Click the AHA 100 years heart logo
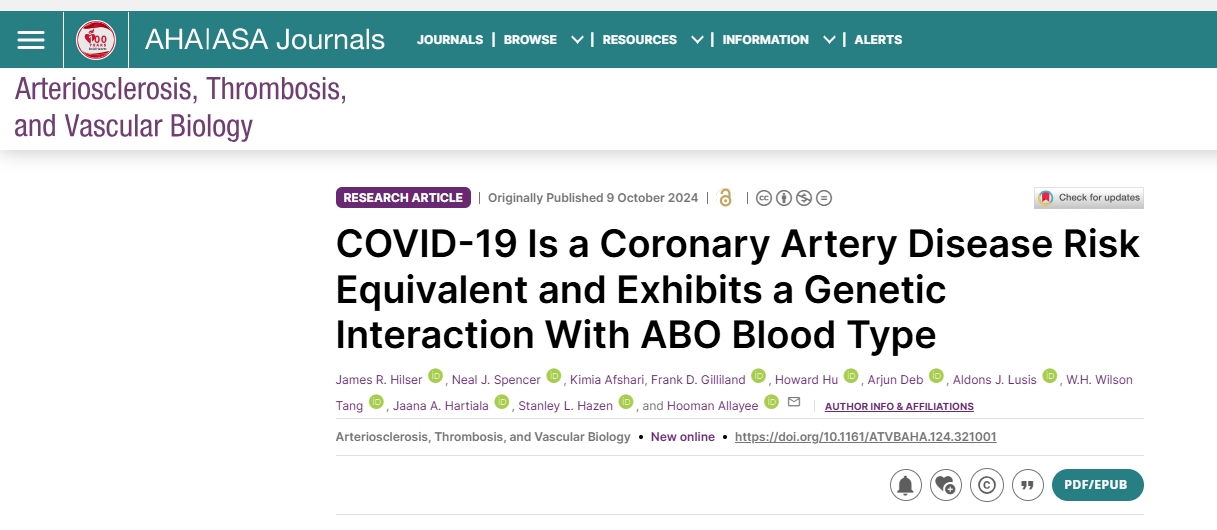The image size is (1217, 530). (x=96, y=40)
